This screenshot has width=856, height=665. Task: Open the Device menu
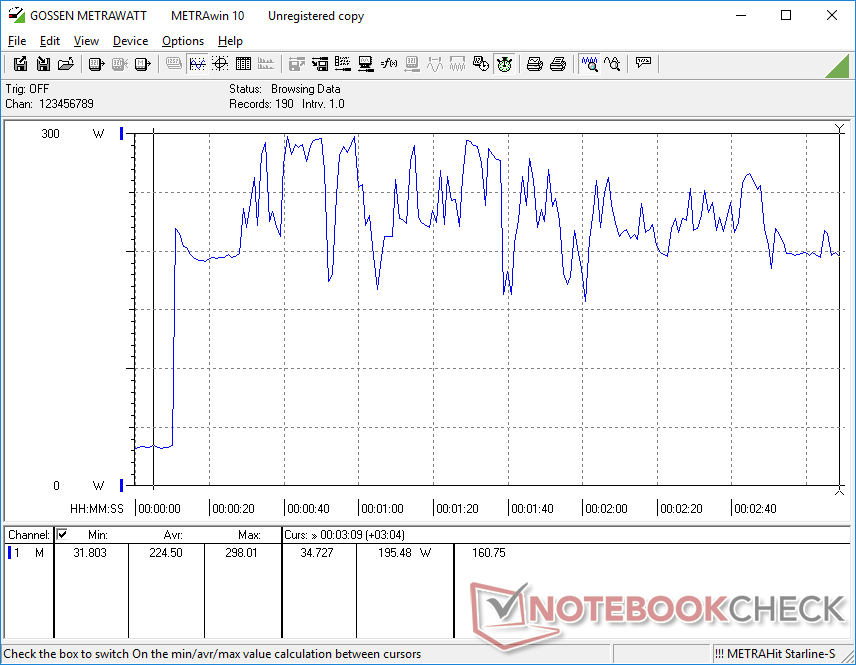(x=130, y=41)
